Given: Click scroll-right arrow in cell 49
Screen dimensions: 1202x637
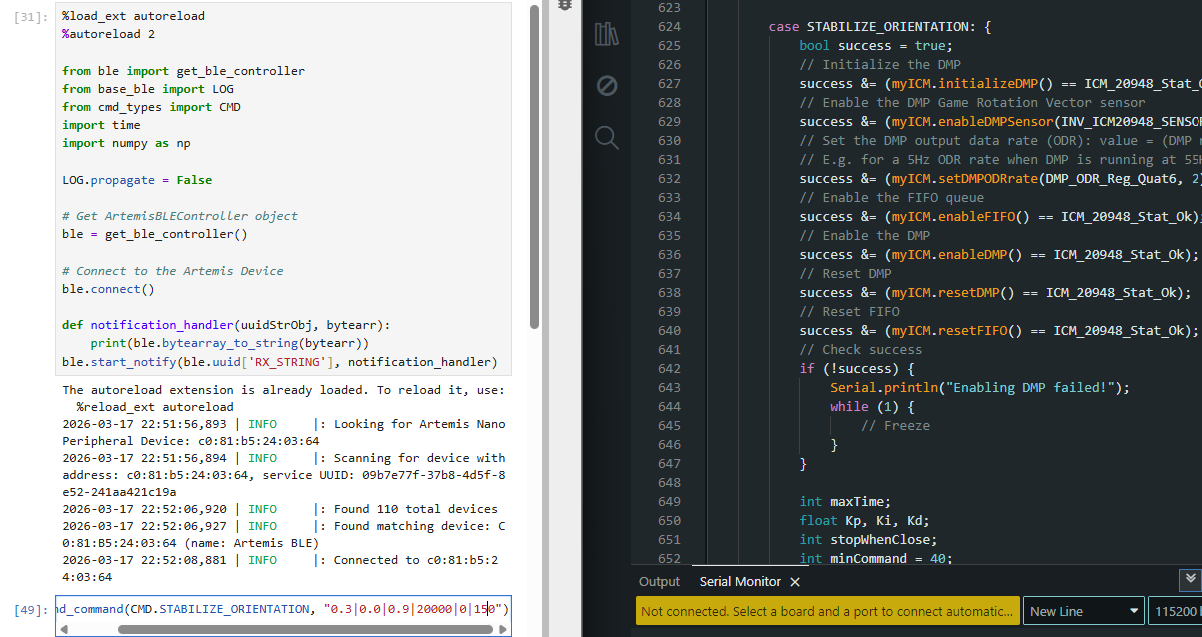Looking at the screenshot, I should 505,630.
